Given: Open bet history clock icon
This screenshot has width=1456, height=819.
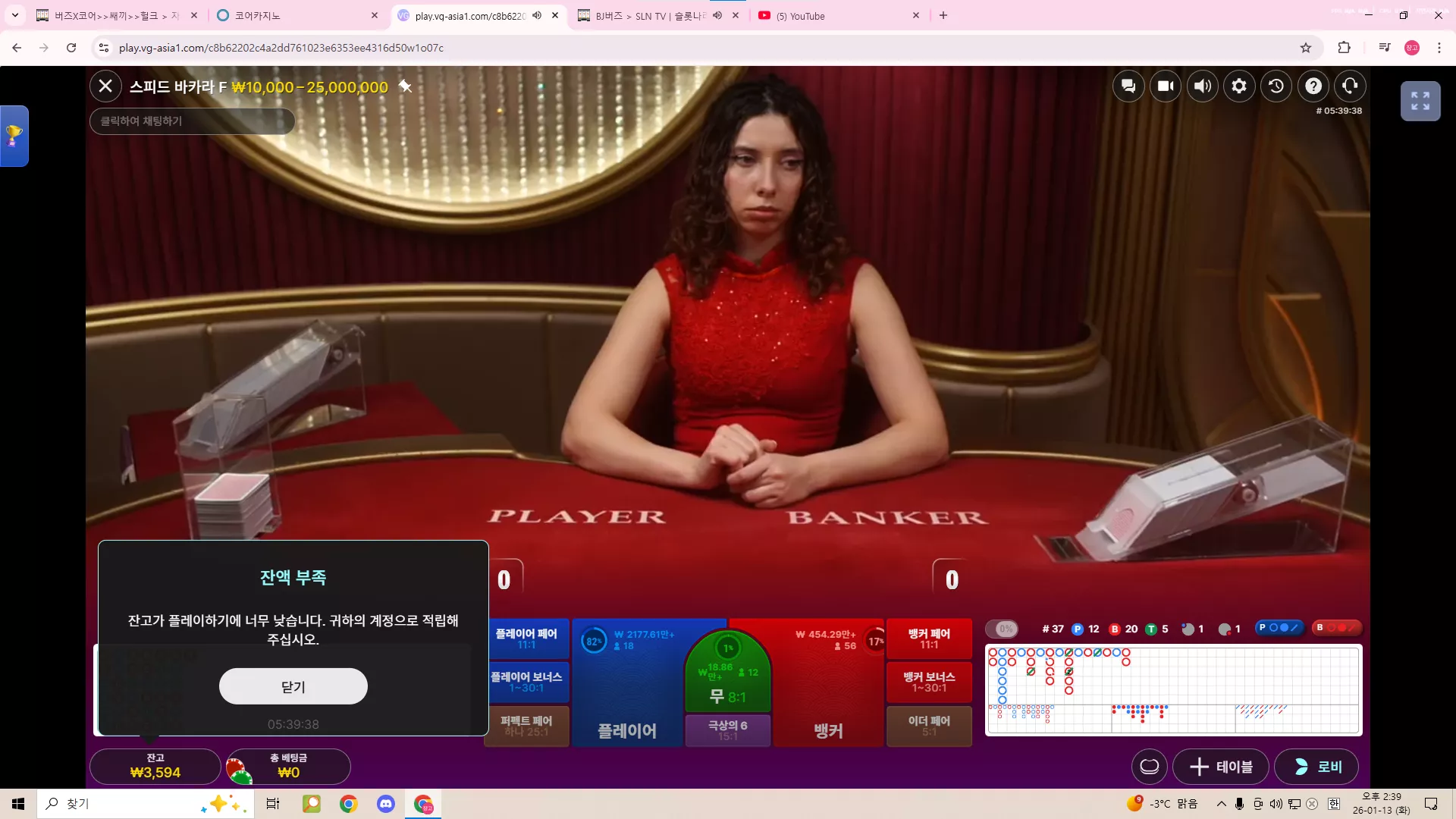Looking at the screenshot, I should [x=1276, y=86].
